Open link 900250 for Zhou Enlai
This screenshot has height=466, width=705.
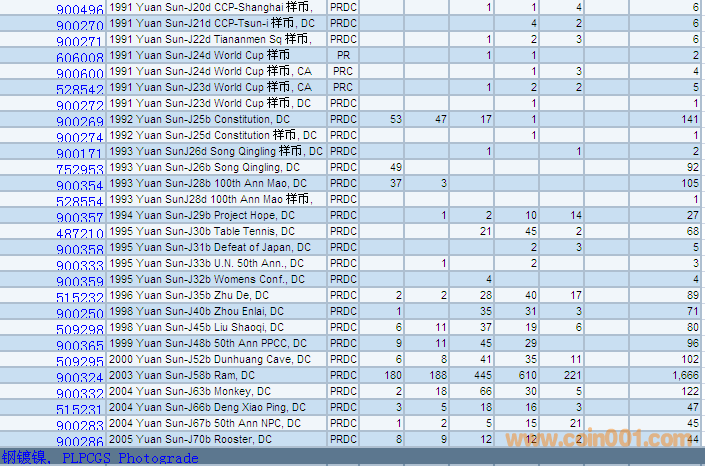80,314
